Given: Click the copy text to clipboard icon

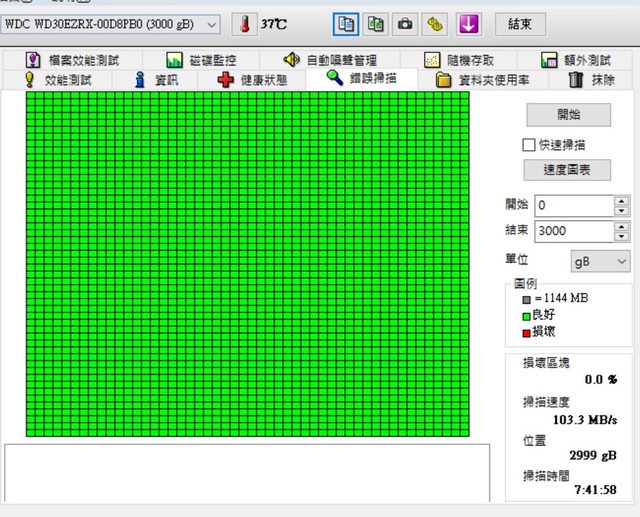Looking at the screenshot, I should click(x=347, y=23).
